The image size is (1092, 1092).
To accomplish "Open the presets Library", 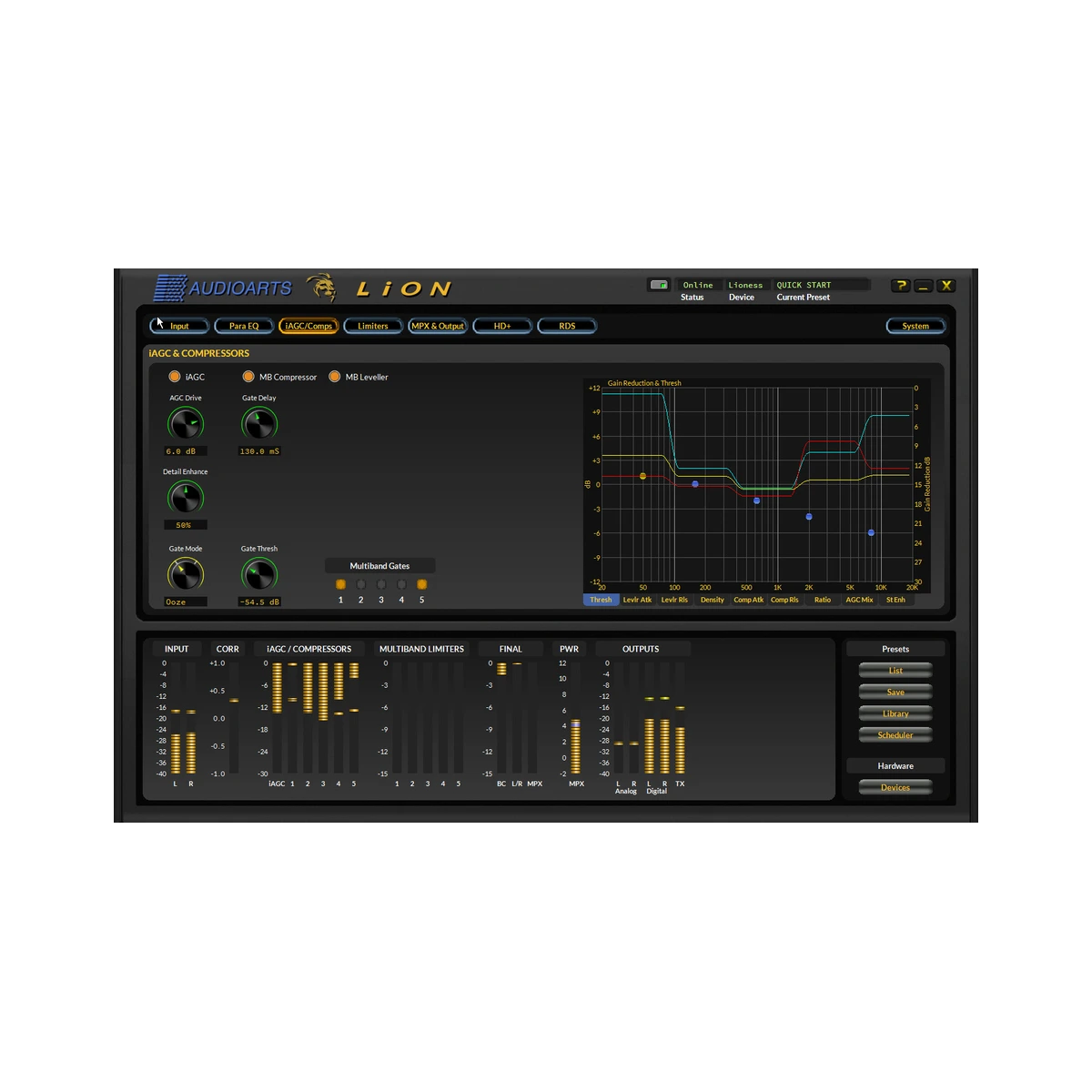I will click(895, 713).
